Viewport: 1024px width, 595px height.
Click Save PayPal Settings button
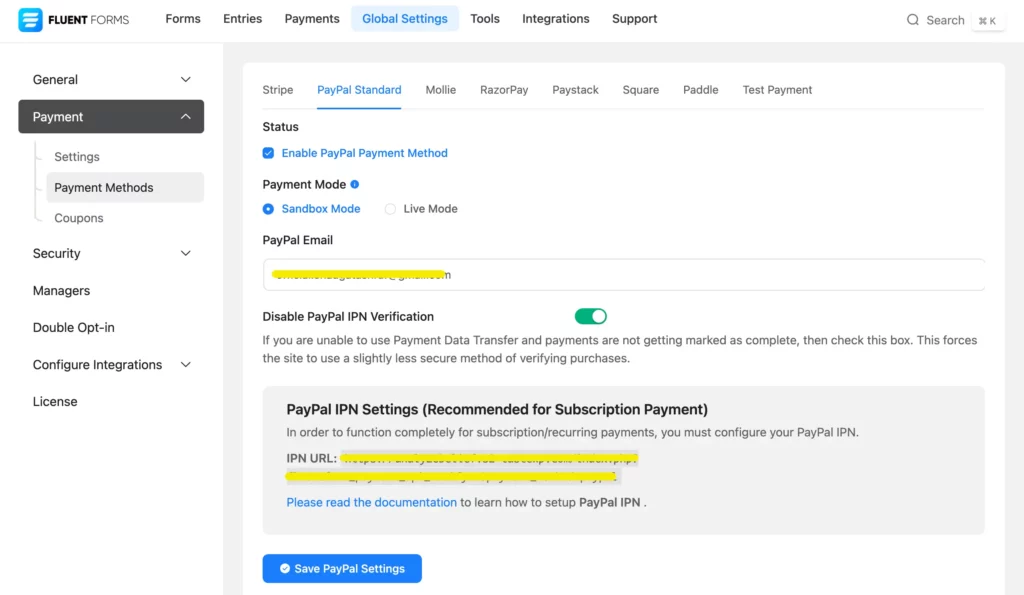[342, 568]
